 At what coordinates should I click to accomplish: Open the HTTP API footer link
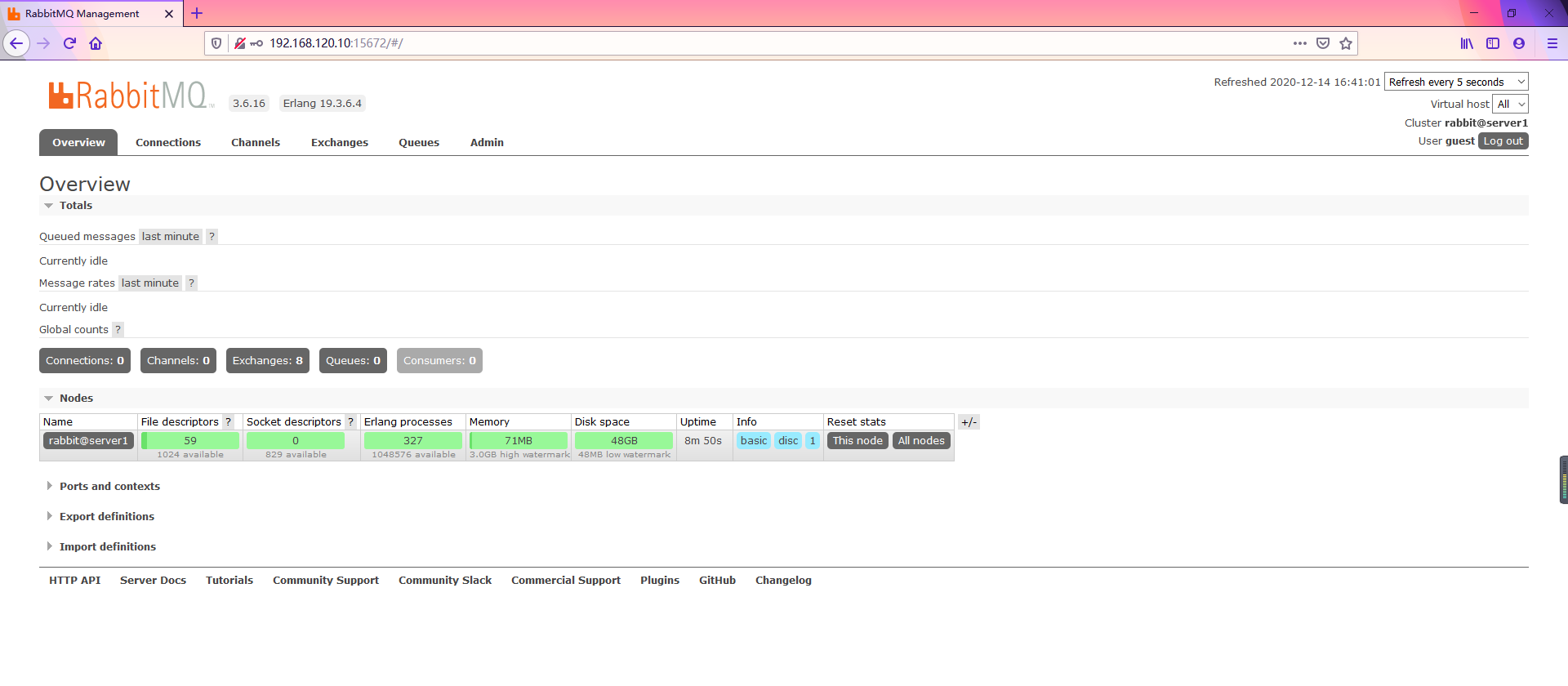pos(75,581)
